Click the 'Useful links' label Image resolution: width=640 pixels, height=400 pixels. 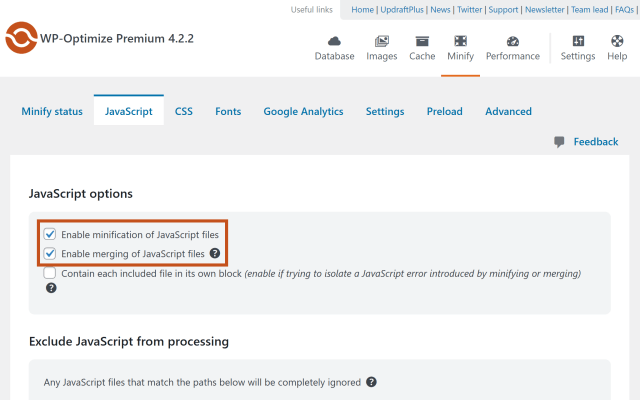pyautogui.click(x=311, y=10)
